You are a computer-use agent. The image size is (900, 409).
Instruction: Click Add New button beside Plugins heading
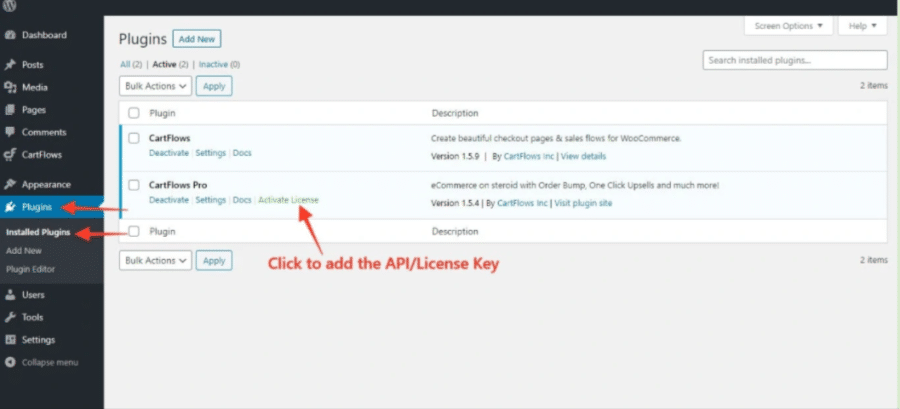197,39
